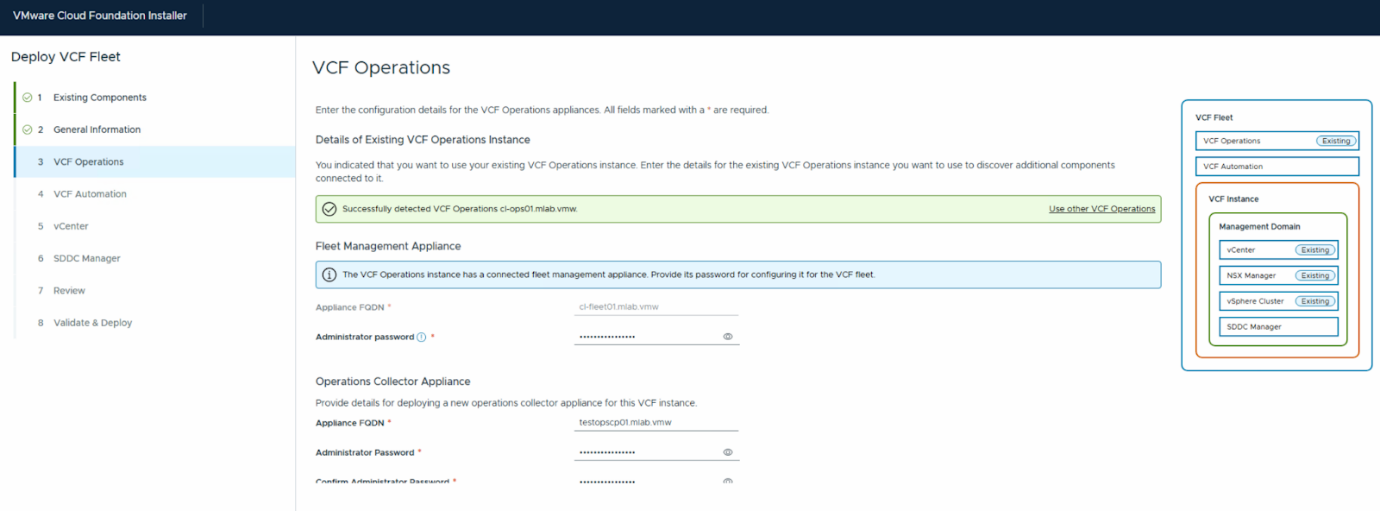The width and height of the screenshot is (1380, 511).
Task: Show the fleet appliance Administrator password
Action: [x=727, y=337]
